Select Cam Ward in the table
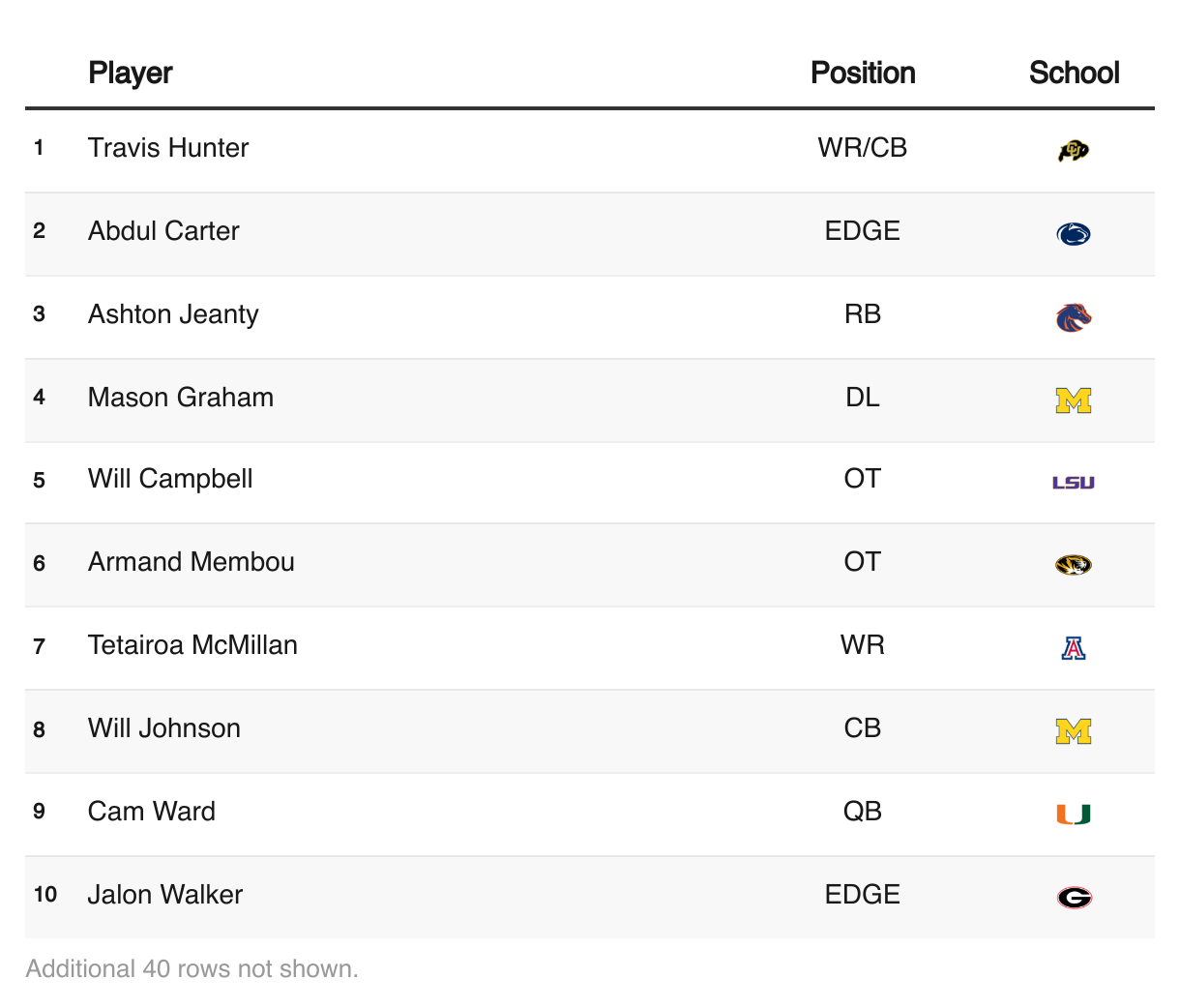The height and width of the screenshot is (1008, 1180). pyautogui.click(x=152, y=812)
